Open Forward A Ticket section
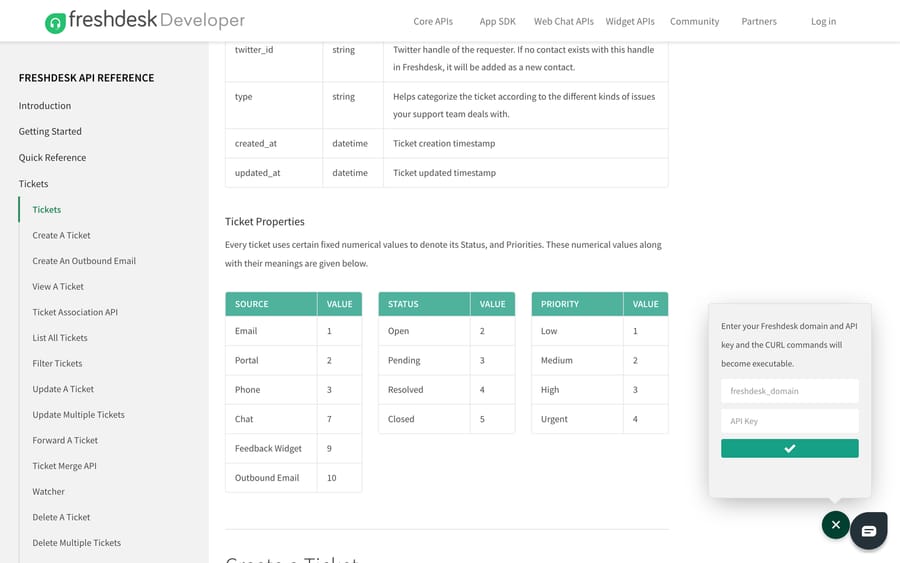This screenshot has height=563, width=900. [65, 440]
